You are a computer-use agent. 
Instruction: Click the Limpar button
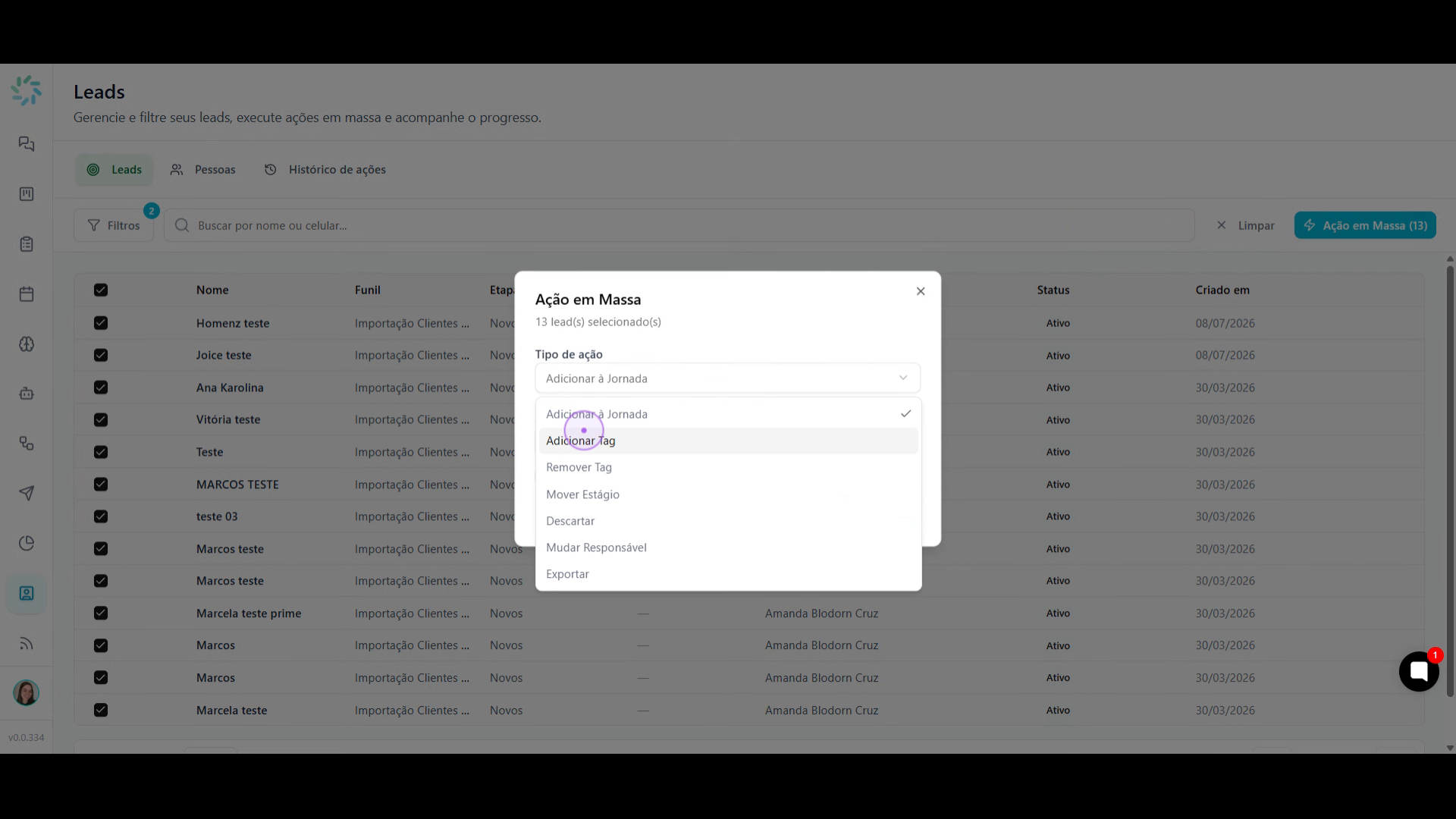[x=1245, y=225]
